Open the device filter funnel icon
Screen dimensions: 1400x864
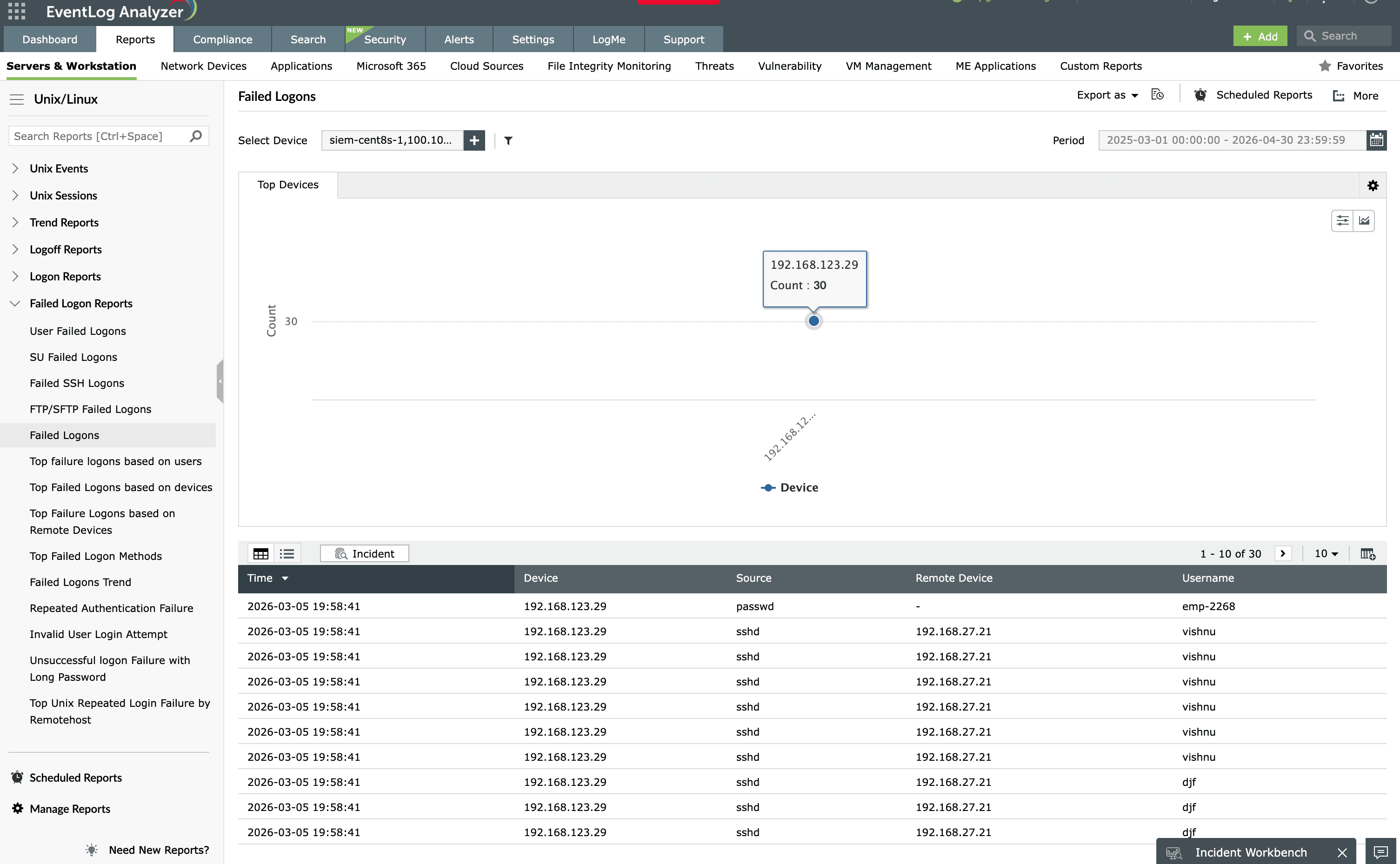[x=508, y=140]
